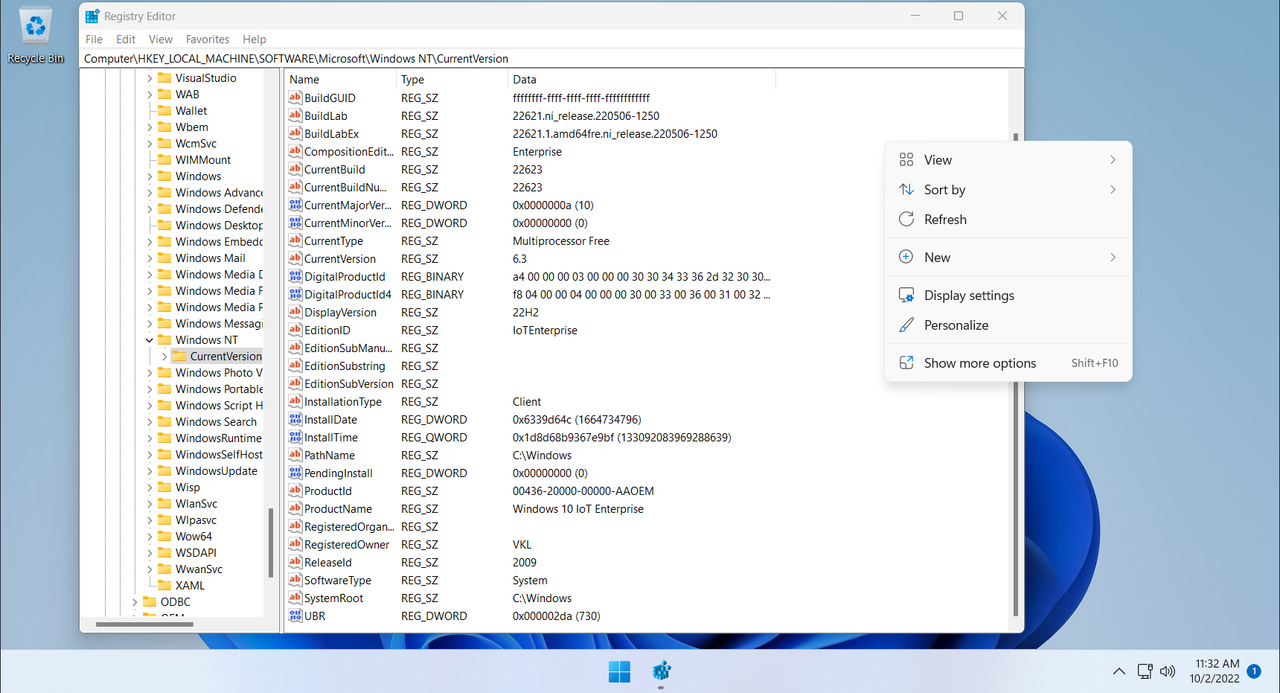1280x693 pixels.
Task: Expand the Windows Search tree node
Action: point(150,422)
